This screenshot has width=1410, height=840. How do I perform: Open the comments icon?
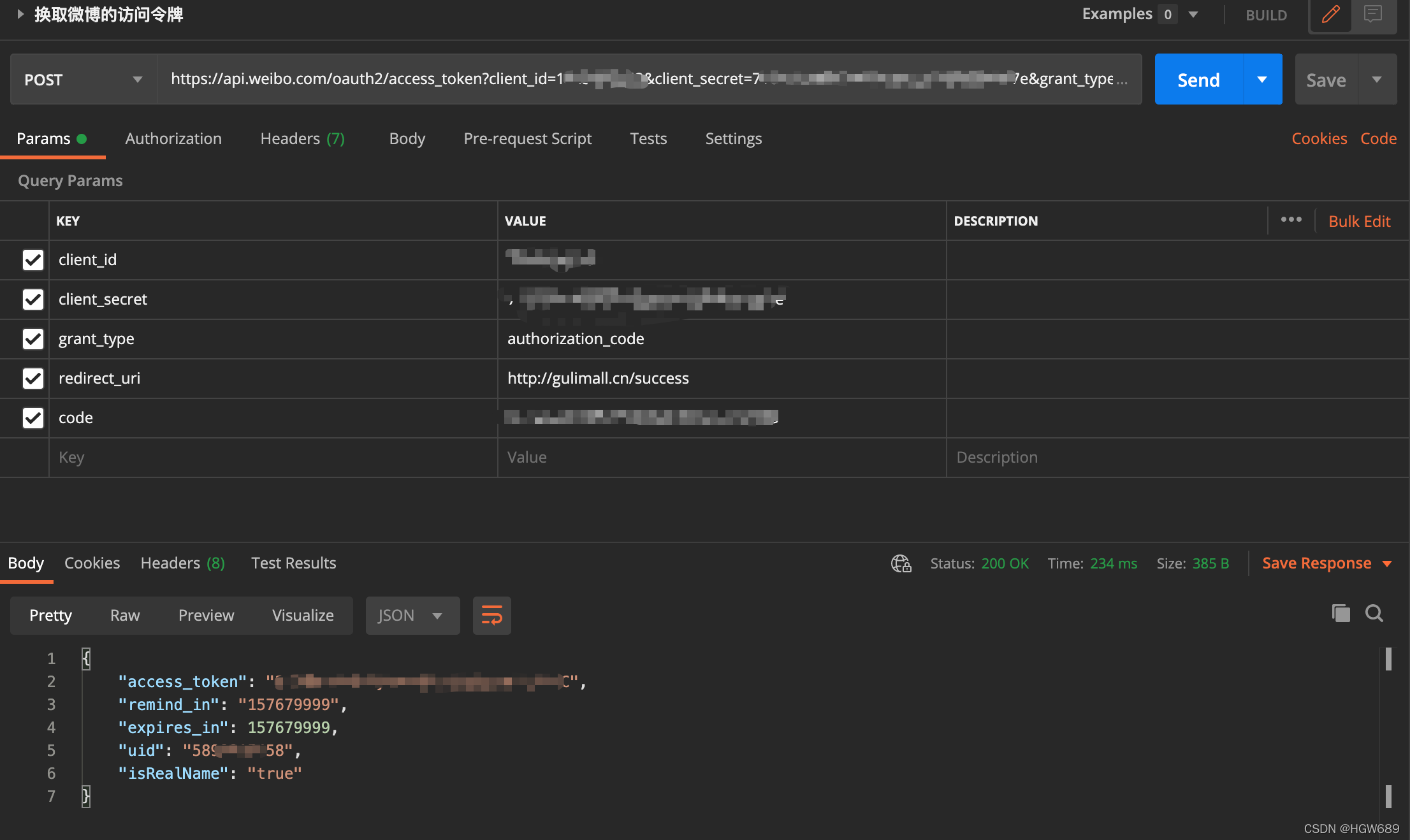click(1372, 14)
